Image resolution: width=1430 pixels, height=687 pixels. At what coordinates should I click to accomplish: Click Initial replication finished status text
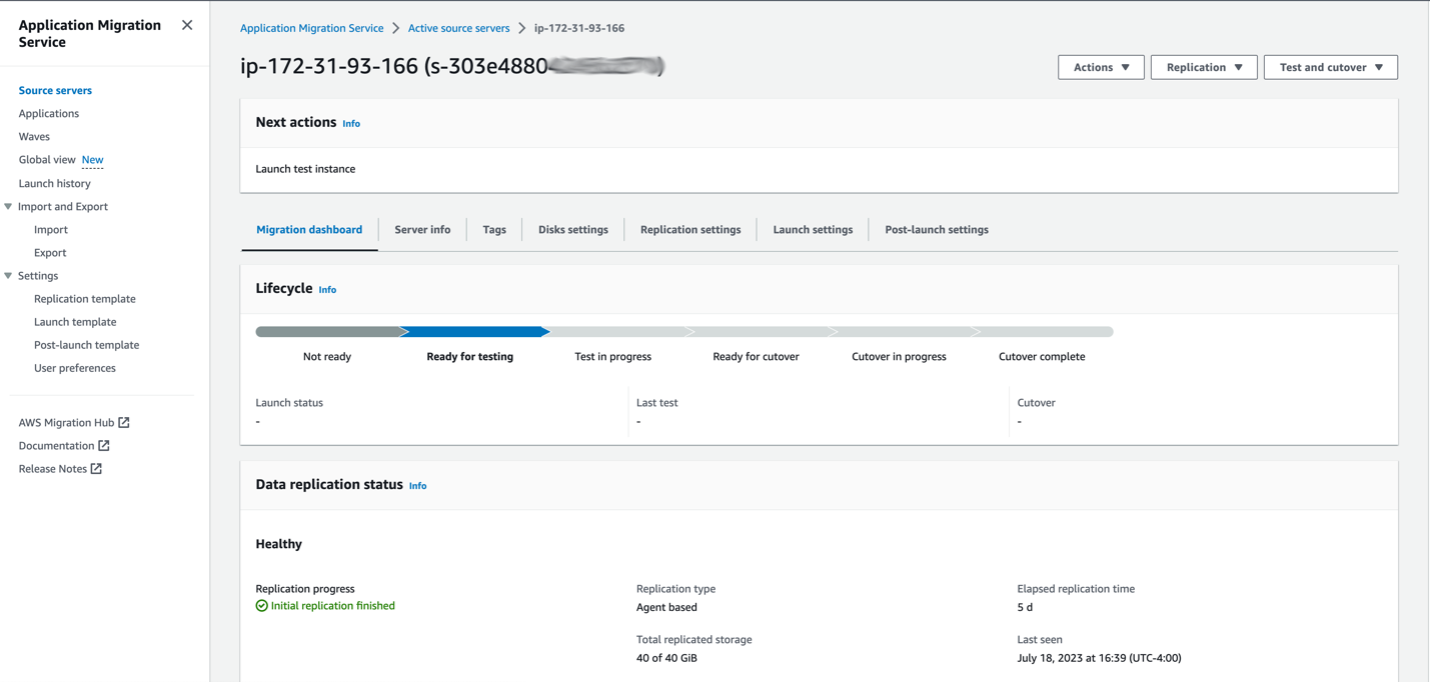(x=333, y=606)
